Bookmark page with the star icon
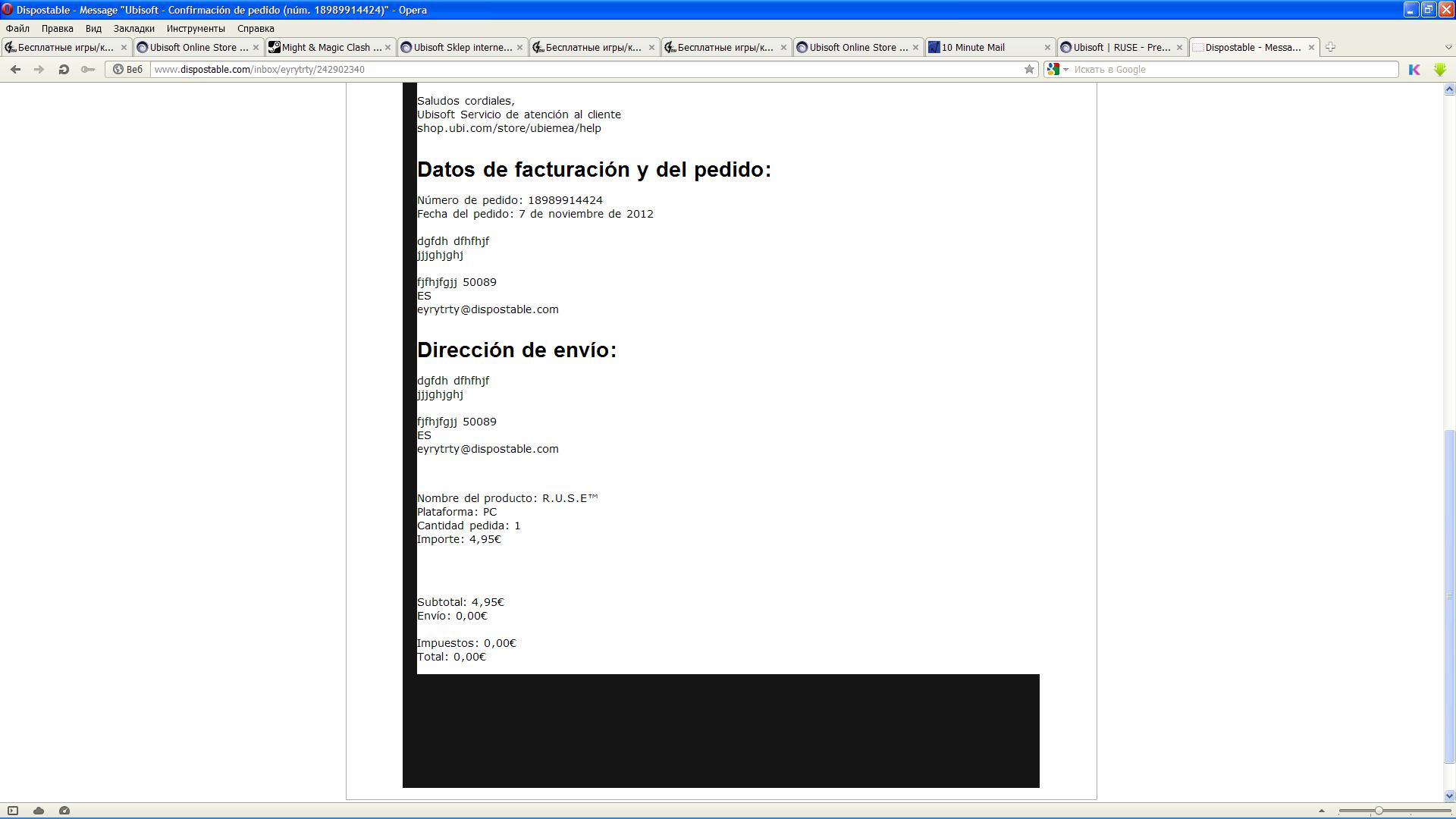The width and height of the screenshot is (1456, 819). [x=1029, y=69]
